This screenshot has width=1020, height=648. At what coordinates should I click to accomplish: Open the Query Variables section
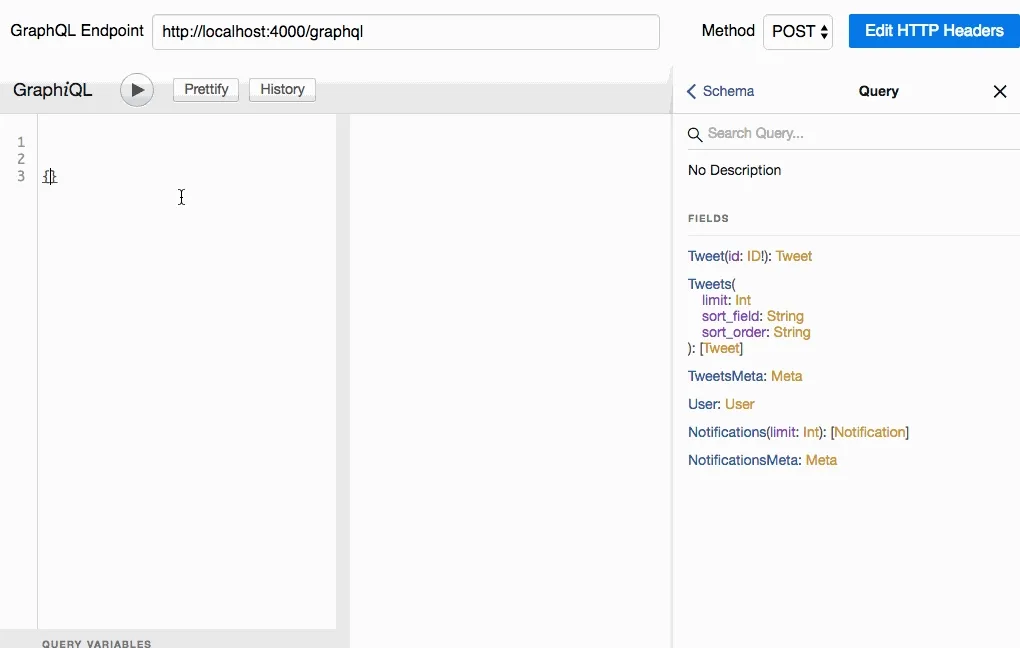(97, 643)
